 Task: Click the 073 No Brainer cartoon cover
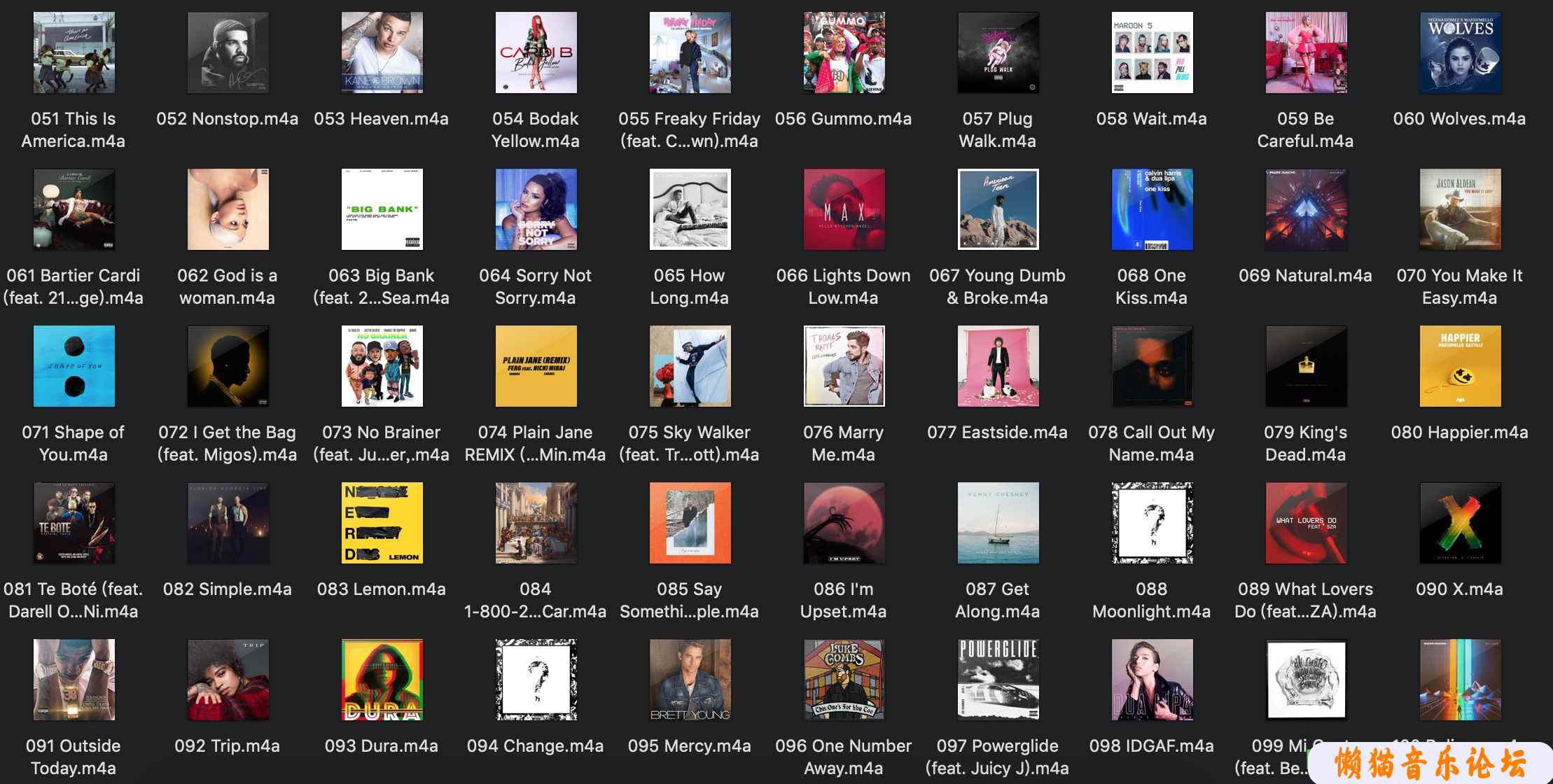pos(382,366)
